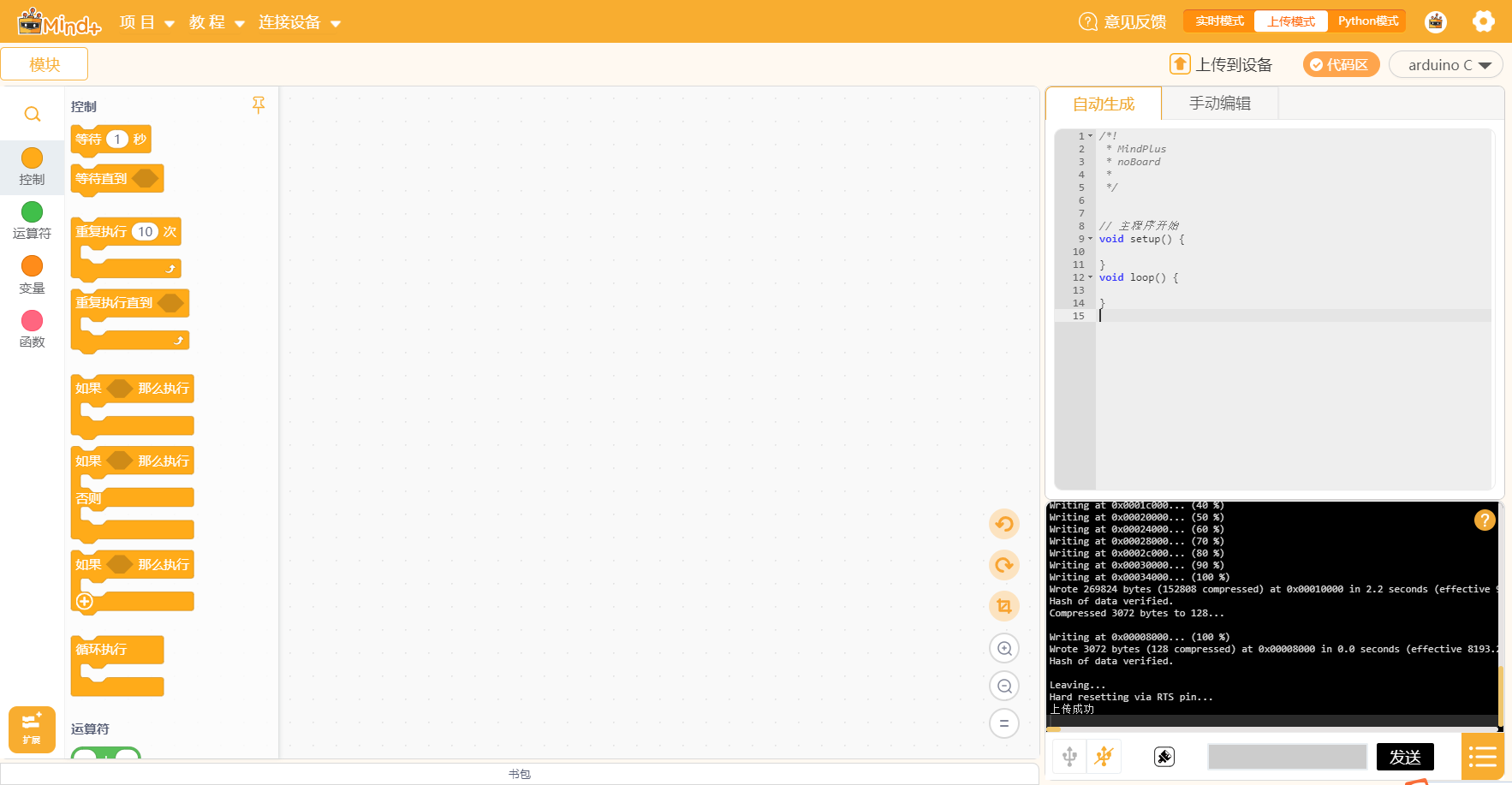Click the 10 value in 重复执行 block
The image size is (1512, 785).
point(146,231)
